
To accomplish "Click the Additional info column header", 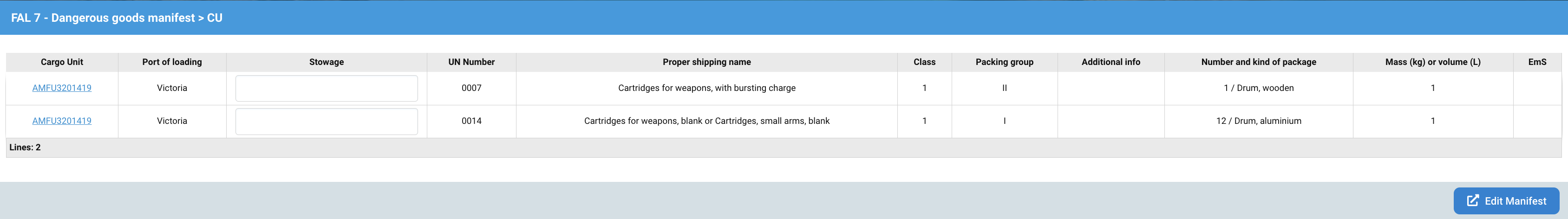I will click(x=1110, y=62).
